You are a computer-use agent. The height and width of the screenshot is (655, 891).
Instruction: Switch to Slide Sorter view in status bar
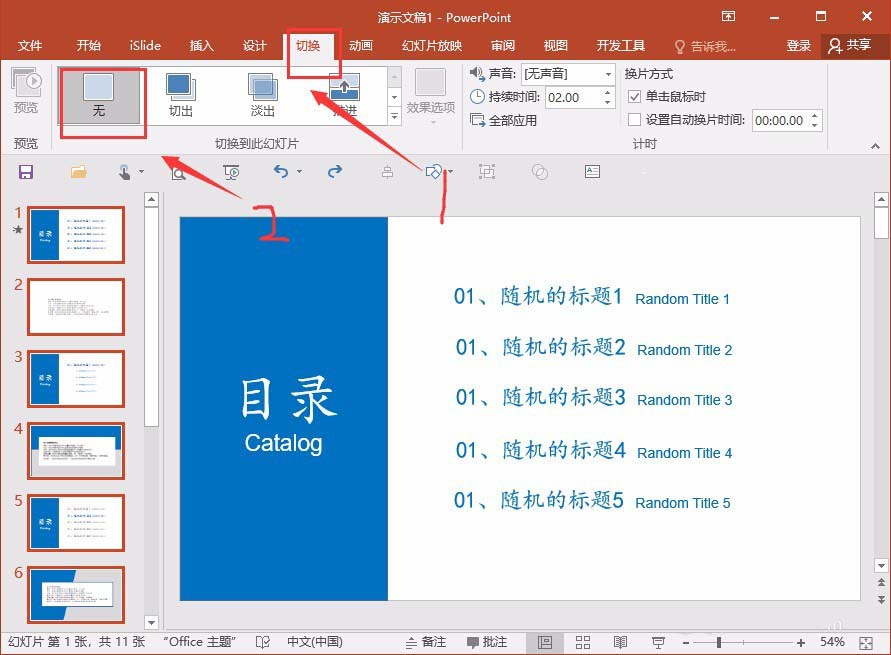click(583, 642)
